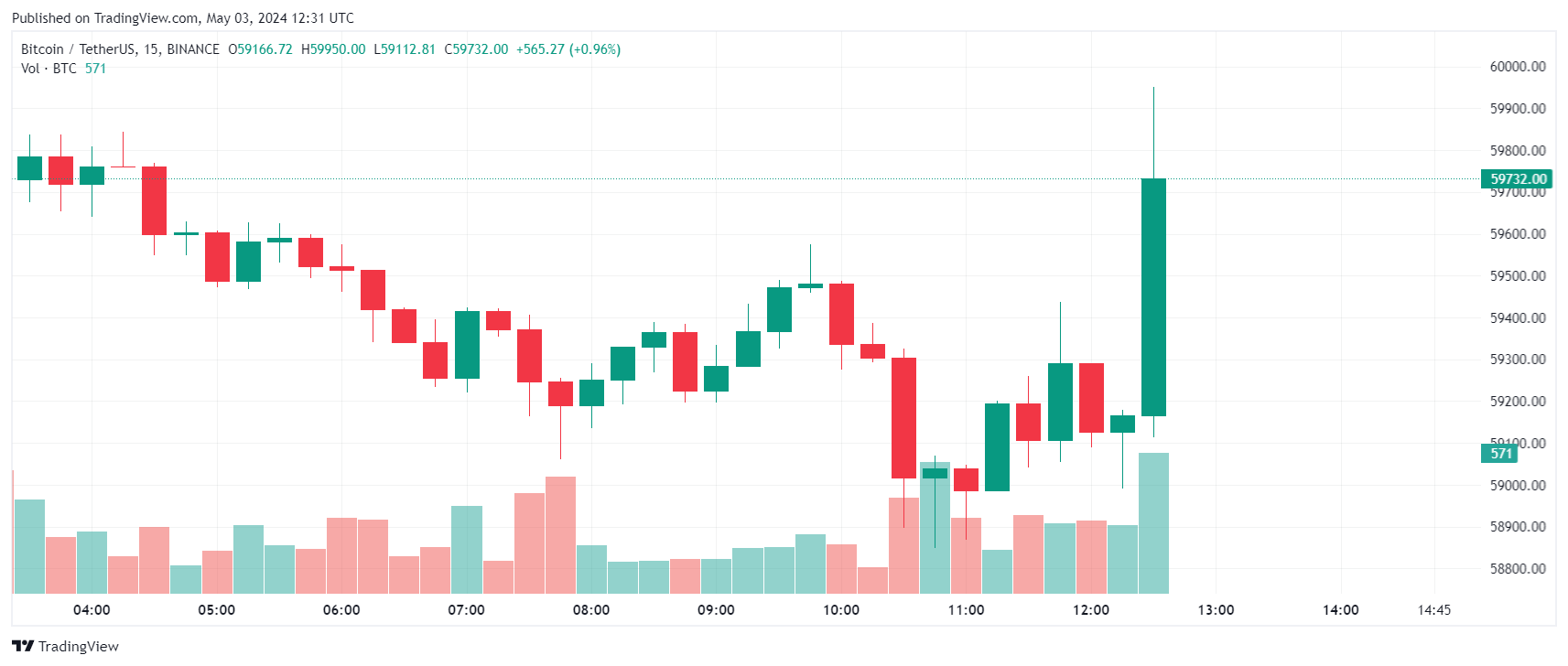Select the Bitcoin / TetherUS symbol title
Screen dimensions: 1568x666
[120, 49]
